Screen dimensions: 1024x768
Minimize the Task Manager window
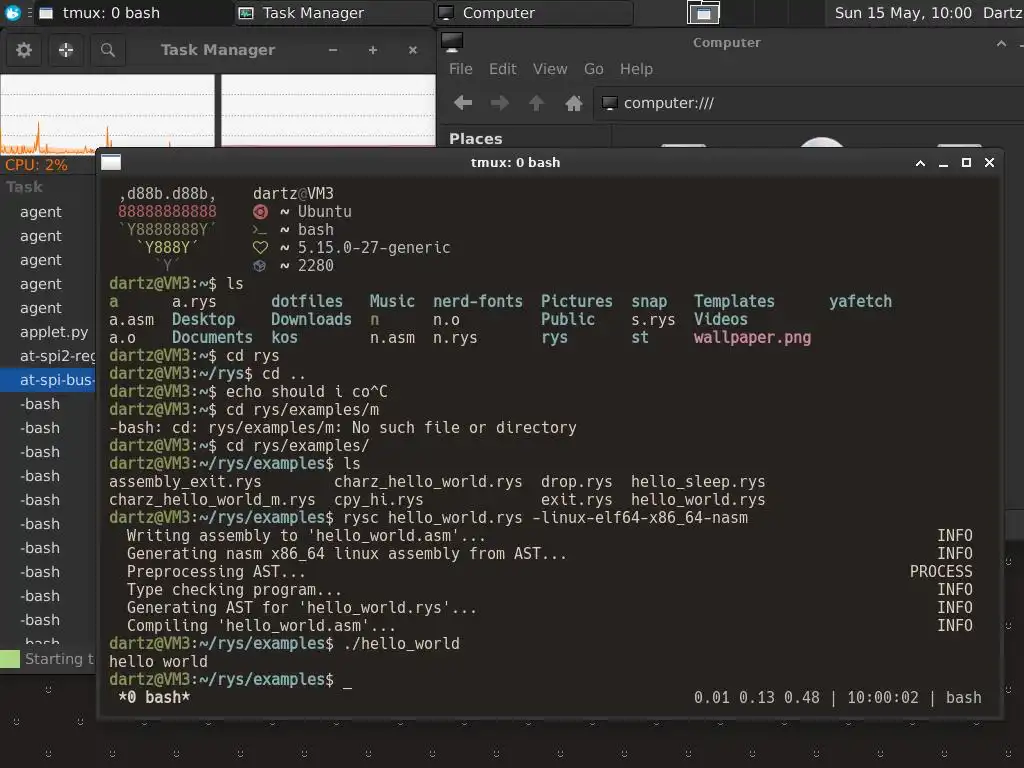click(x=333, y=50)
